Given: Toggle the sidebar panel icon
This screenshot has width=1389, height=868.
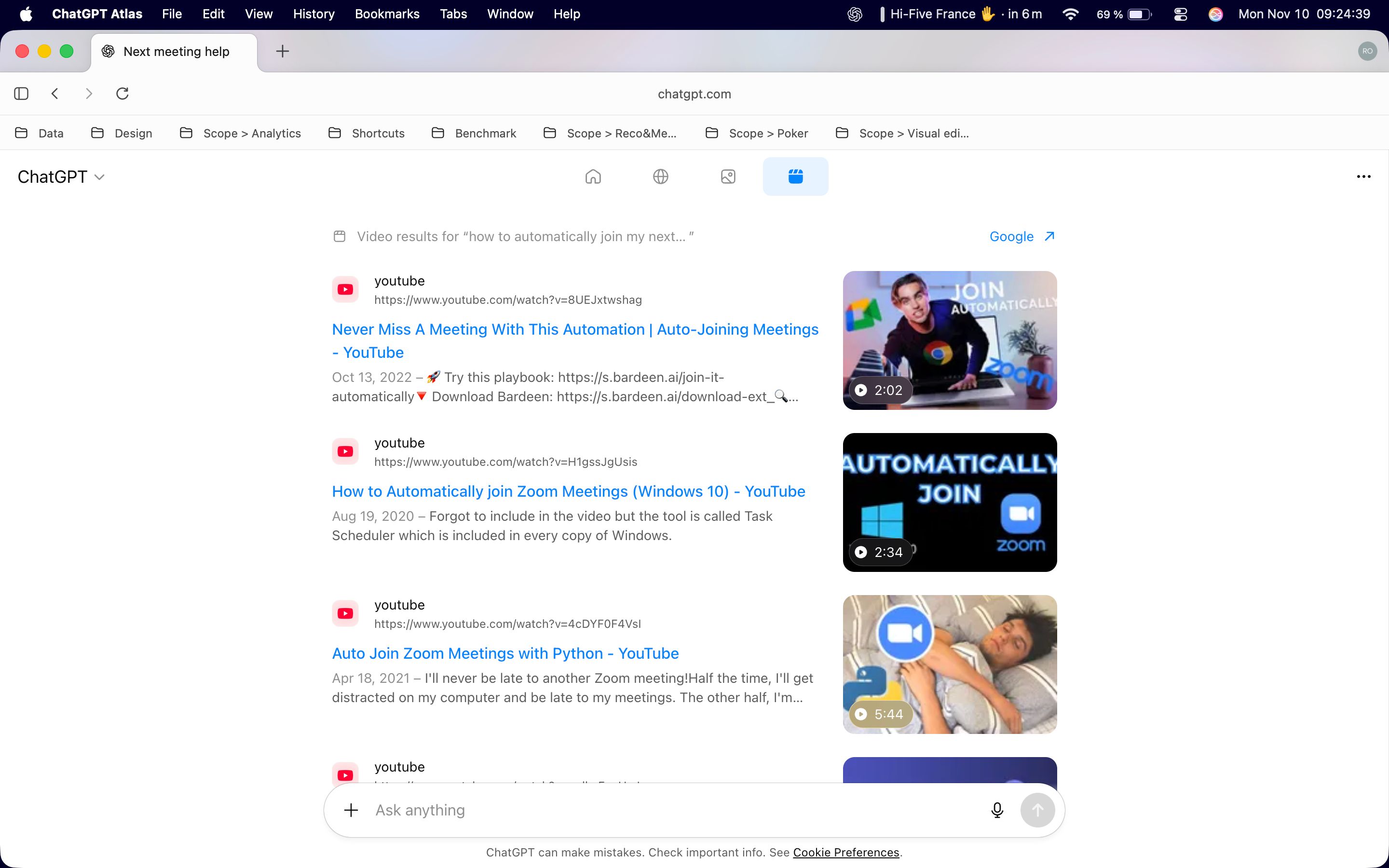Looking at the screenshot, I should [21, 93].
